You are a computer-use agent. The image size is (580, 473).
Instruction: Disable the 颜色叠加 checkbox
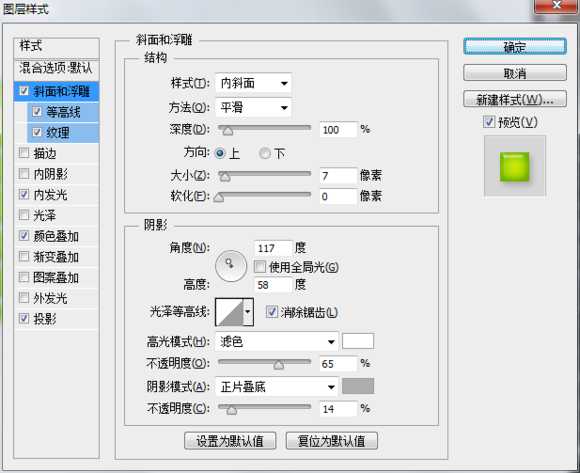click(24, 236)
